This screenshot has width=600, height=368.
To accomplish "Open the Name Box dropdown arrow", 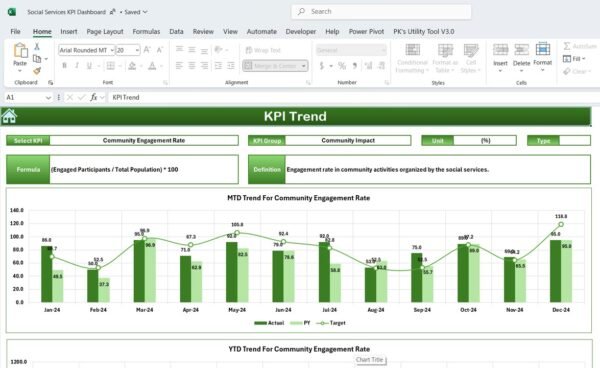I will coord(48,98).
